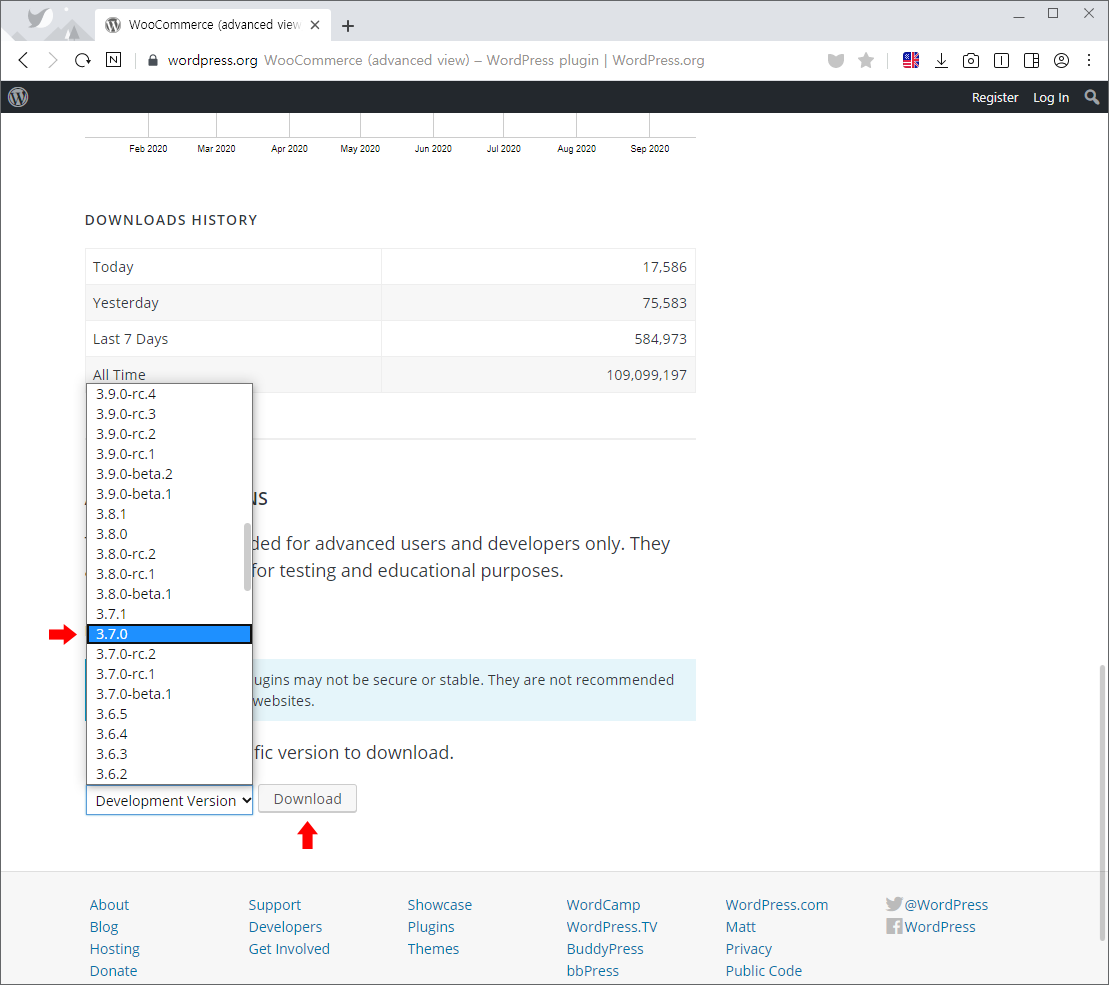This screenshot has width=1109, height=985.
Task: Open the Developers footer link
Action: [x=285, y=926]
